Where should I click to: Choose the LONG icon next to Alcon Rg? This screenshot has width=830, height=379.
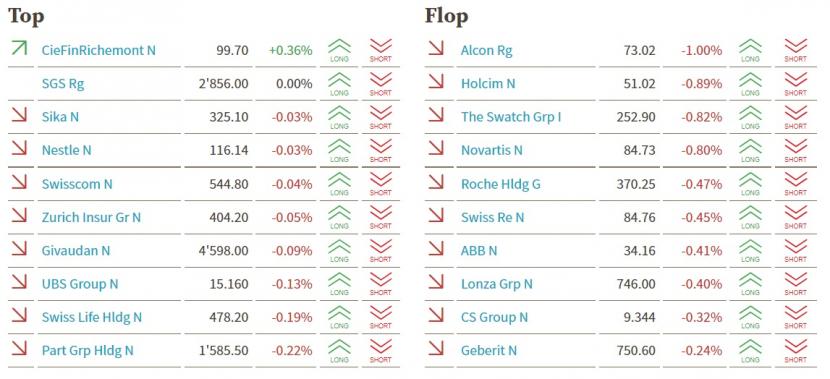click(750, 50)
